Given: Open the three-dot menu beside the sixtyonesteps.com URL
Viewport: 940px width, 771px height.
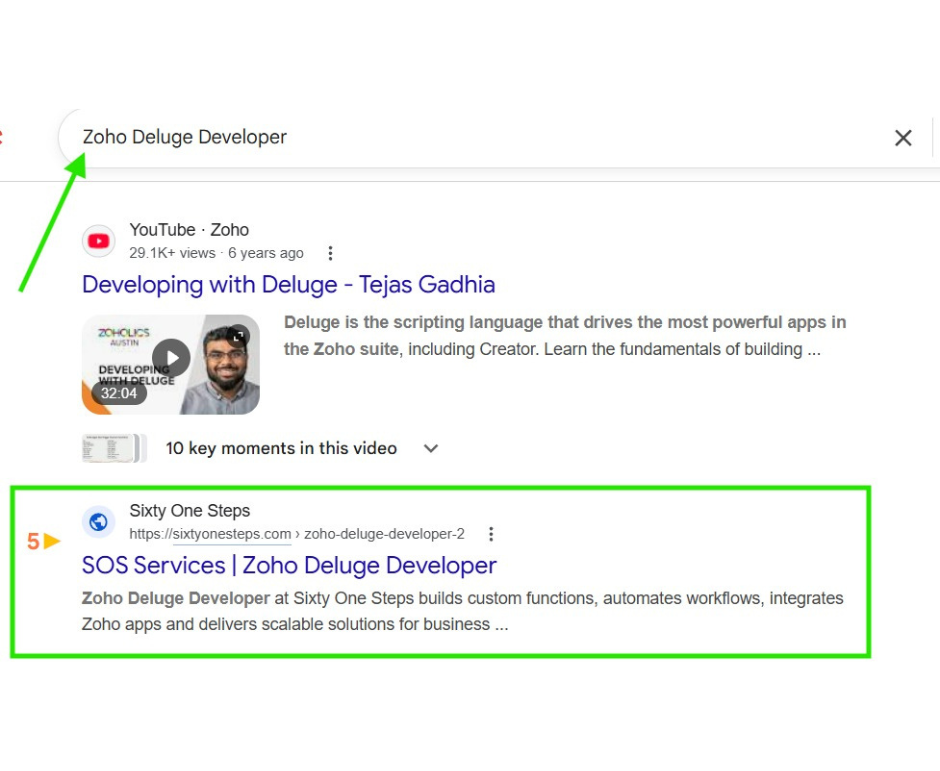Looking at the screenshot, I should 491,534.
